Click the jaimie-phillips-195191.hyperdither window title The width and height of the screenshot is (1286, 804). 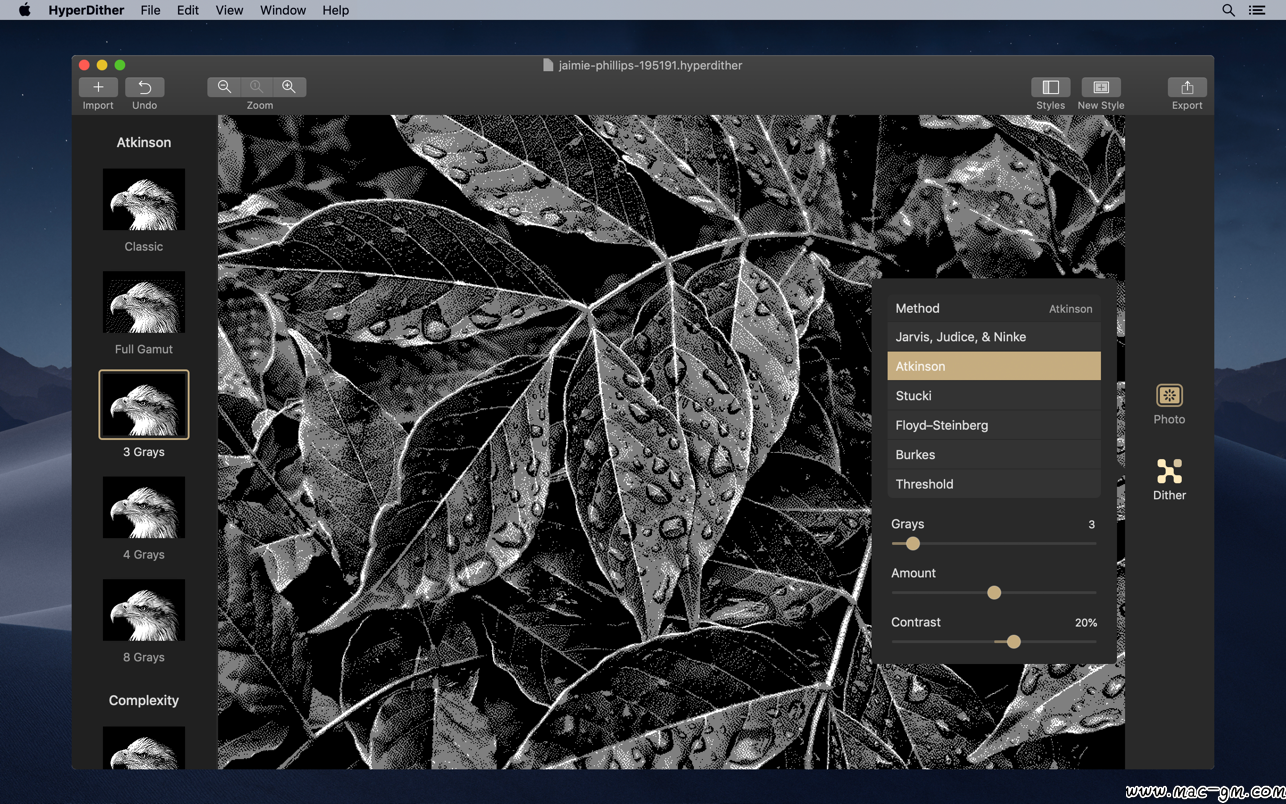coord(650,65)
